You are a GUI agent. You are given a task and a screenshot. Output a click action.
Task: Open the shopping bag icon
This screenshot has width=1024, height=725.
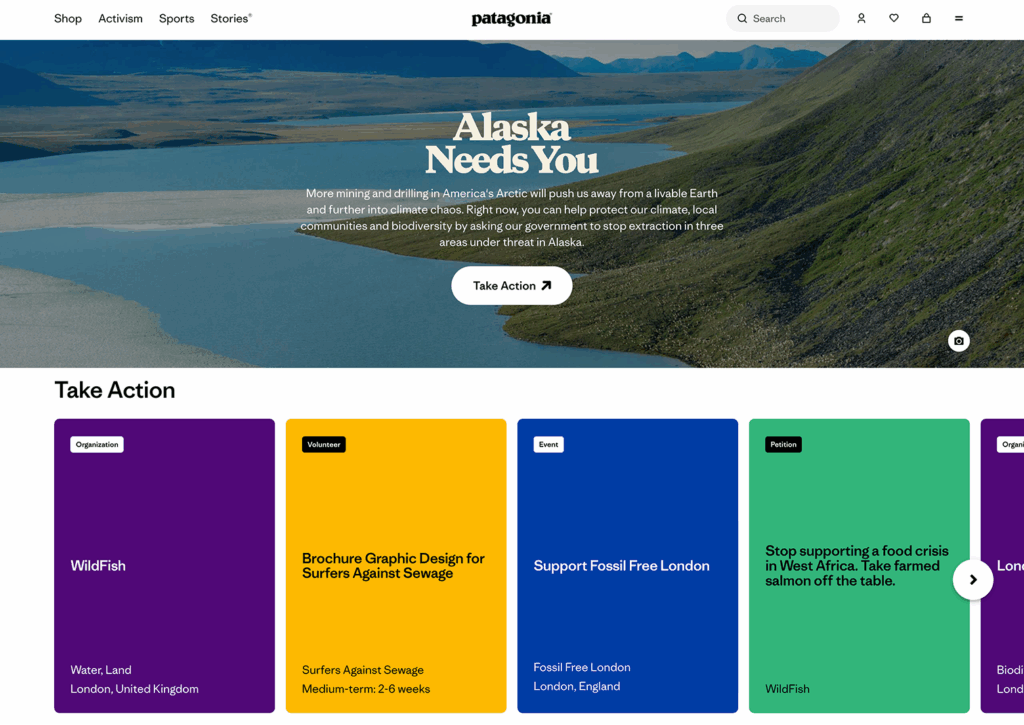pos(926,18)
